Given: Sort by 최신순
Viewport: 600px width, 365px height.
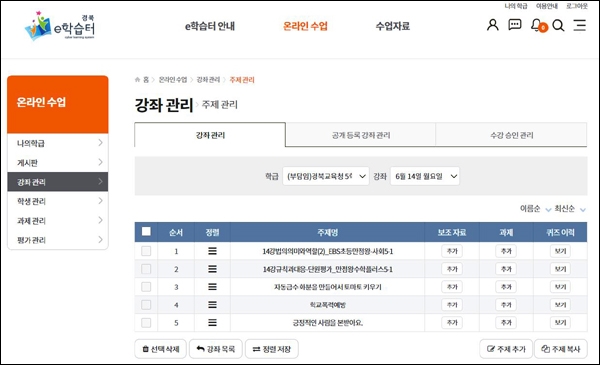Looking at the screenshot, I should [570, 209].
